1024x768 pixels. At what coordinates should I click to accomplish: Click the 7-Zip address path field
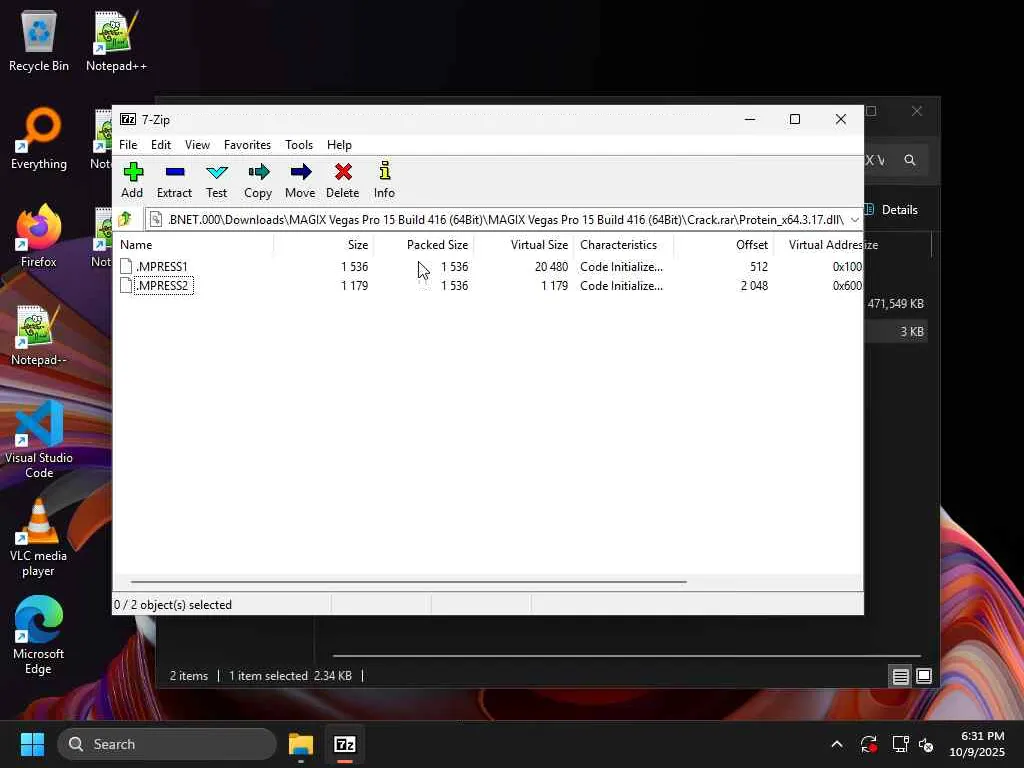point(496,220)
